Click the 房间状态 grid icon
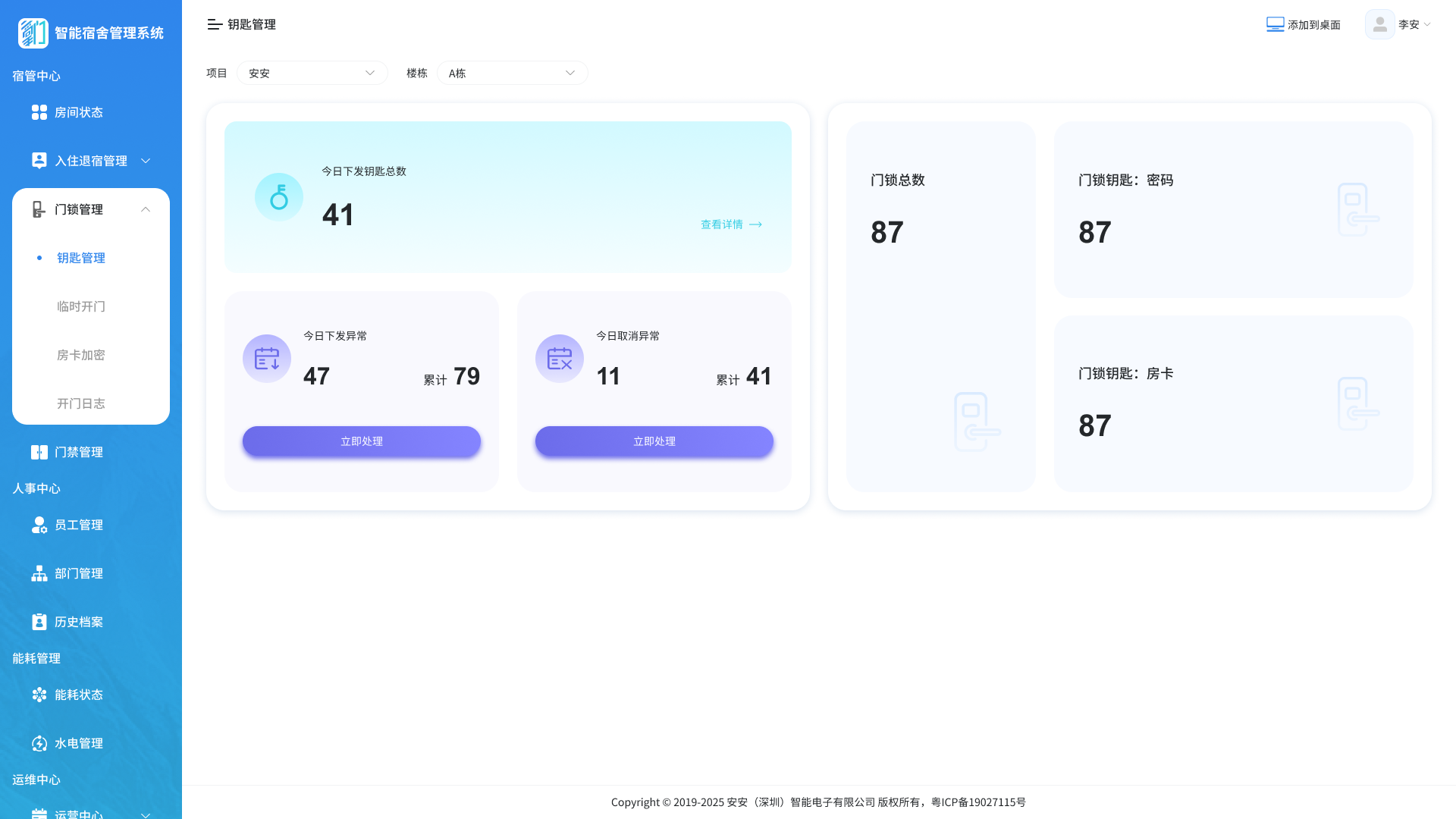This screenshot has height=819, width=1456. [39, 112]
